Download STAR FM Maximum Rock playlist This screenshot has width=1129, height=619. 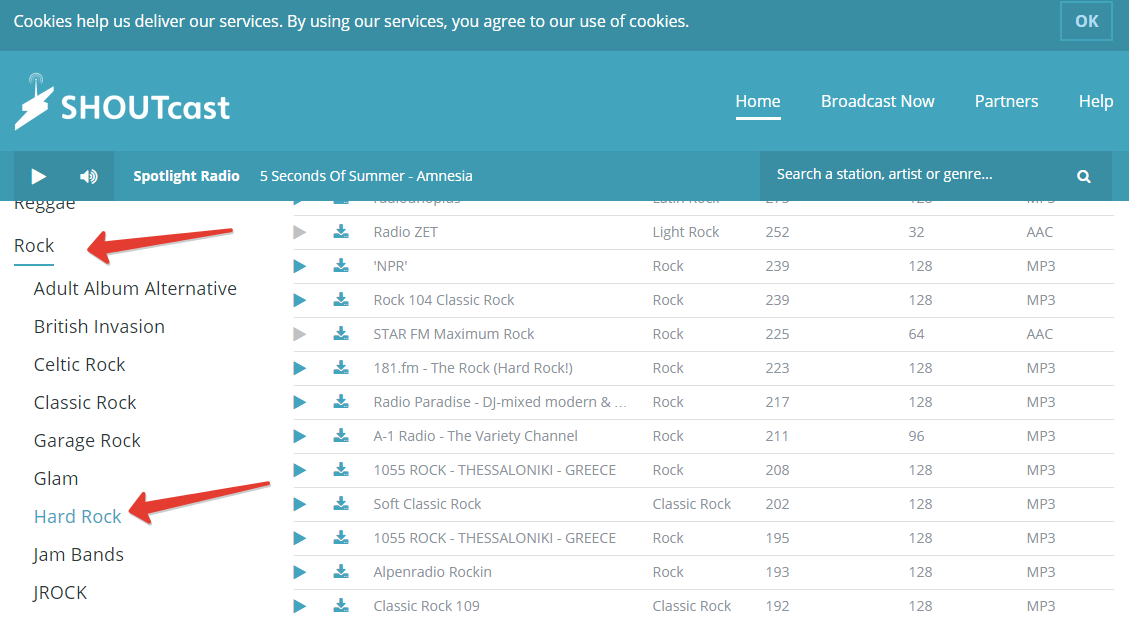pyautogui.click(x=341, y=333)
